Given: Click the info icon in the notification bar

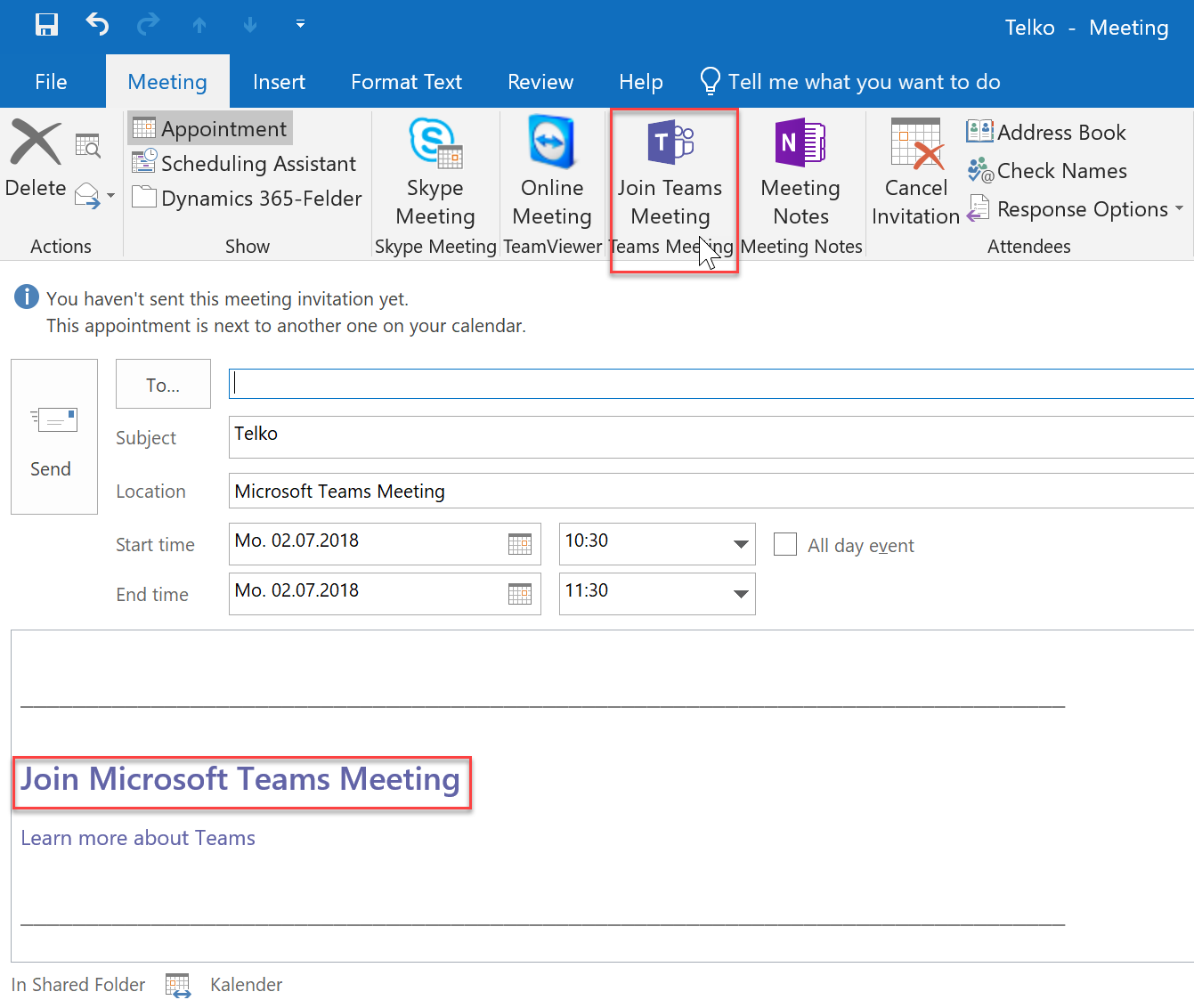Looking at the screenshot, I should 27,297.
